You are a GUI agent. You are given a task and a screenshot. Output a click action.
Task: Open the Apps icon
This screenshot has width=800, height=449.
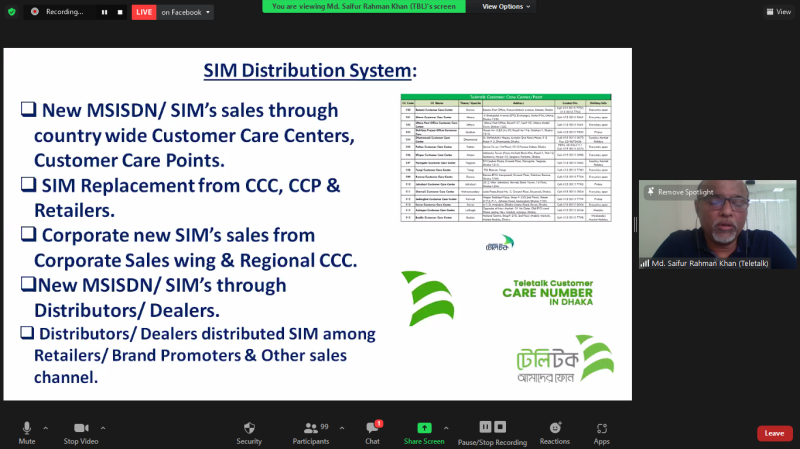[x=601, y=428]
